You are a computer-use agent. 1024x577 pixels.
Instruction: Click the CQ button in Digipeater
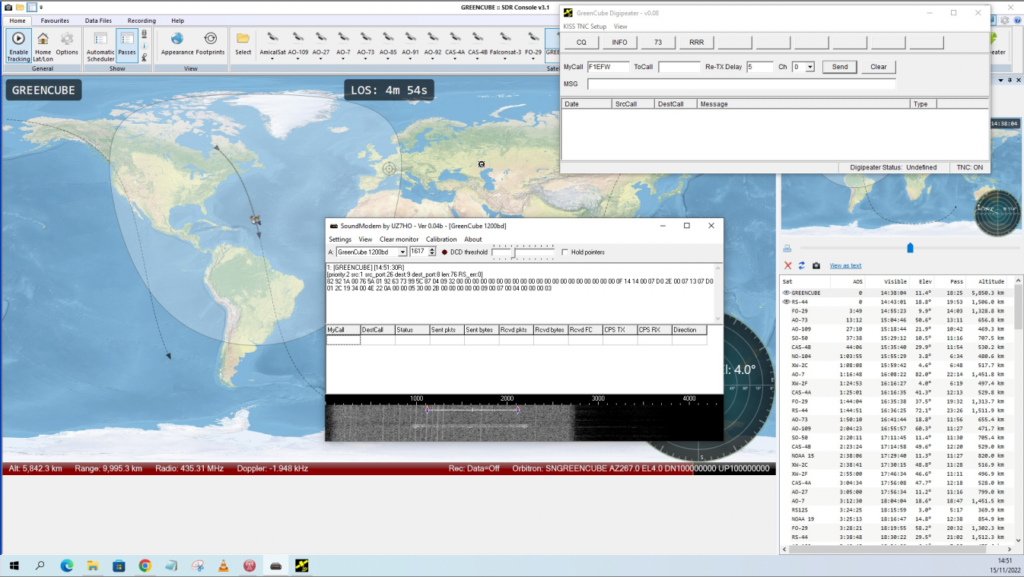[581, 42]
